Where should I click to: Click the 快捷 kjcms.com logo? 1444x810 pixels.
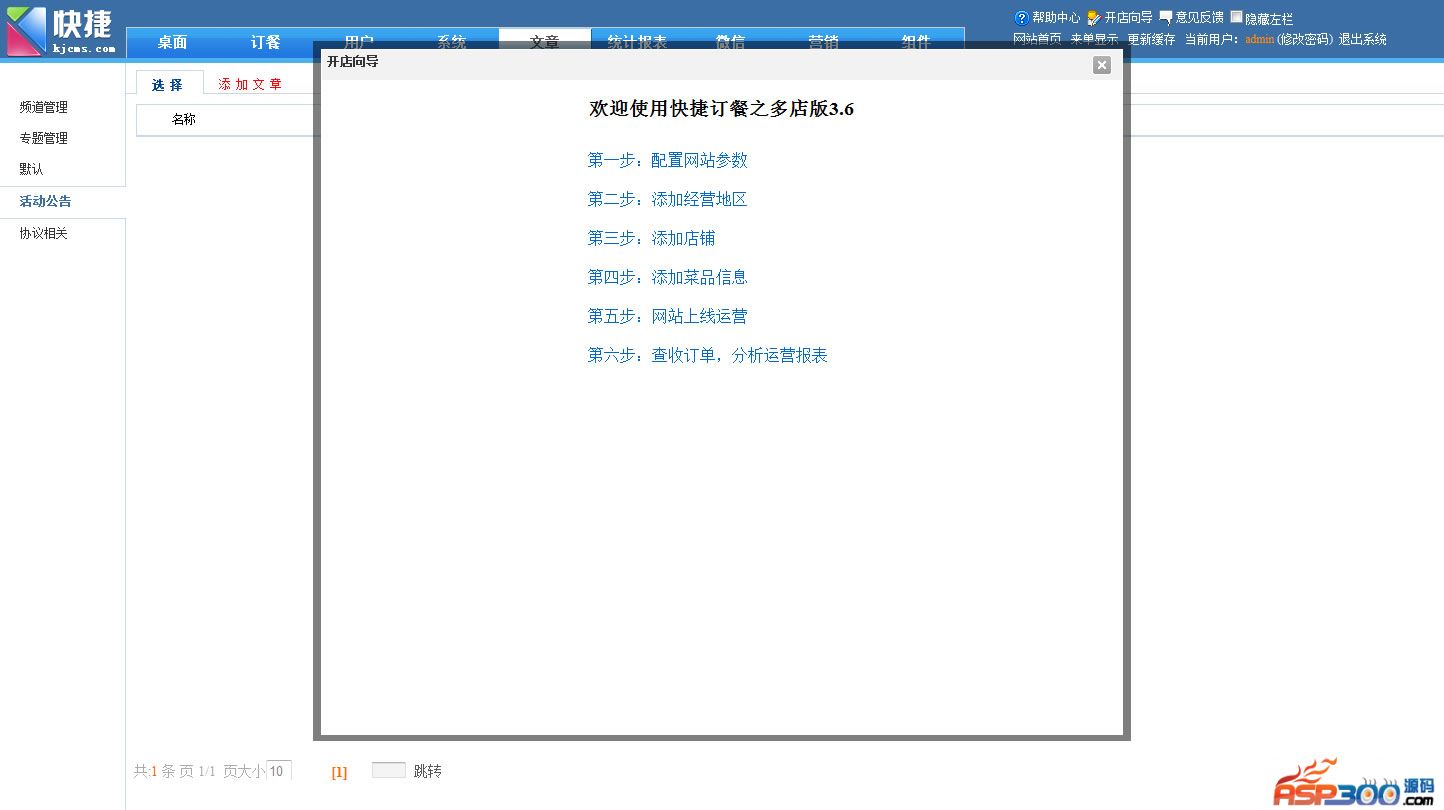pyautogui.click(x=61, y=31)
